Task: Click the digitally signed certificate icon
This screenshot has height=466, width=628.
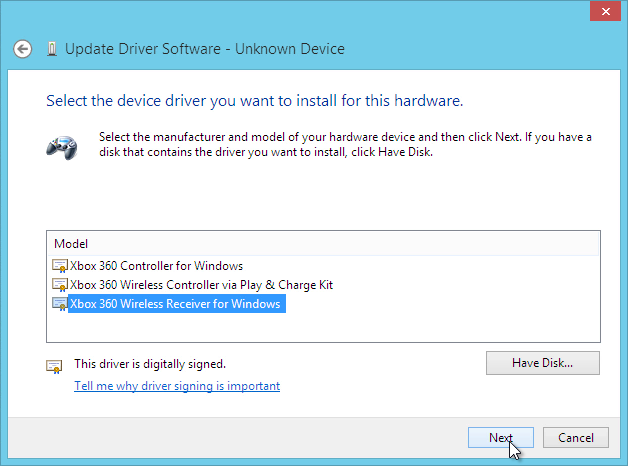Action: coord(54,366)
